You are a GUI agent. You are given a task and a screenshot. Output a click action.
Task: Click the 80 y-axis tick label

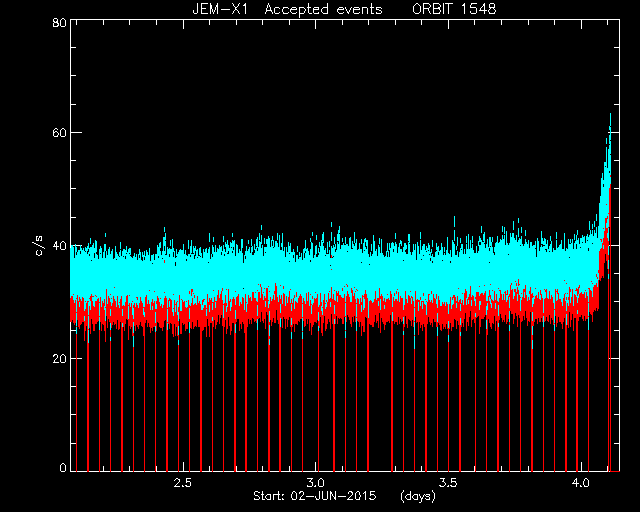pos(59,22)
